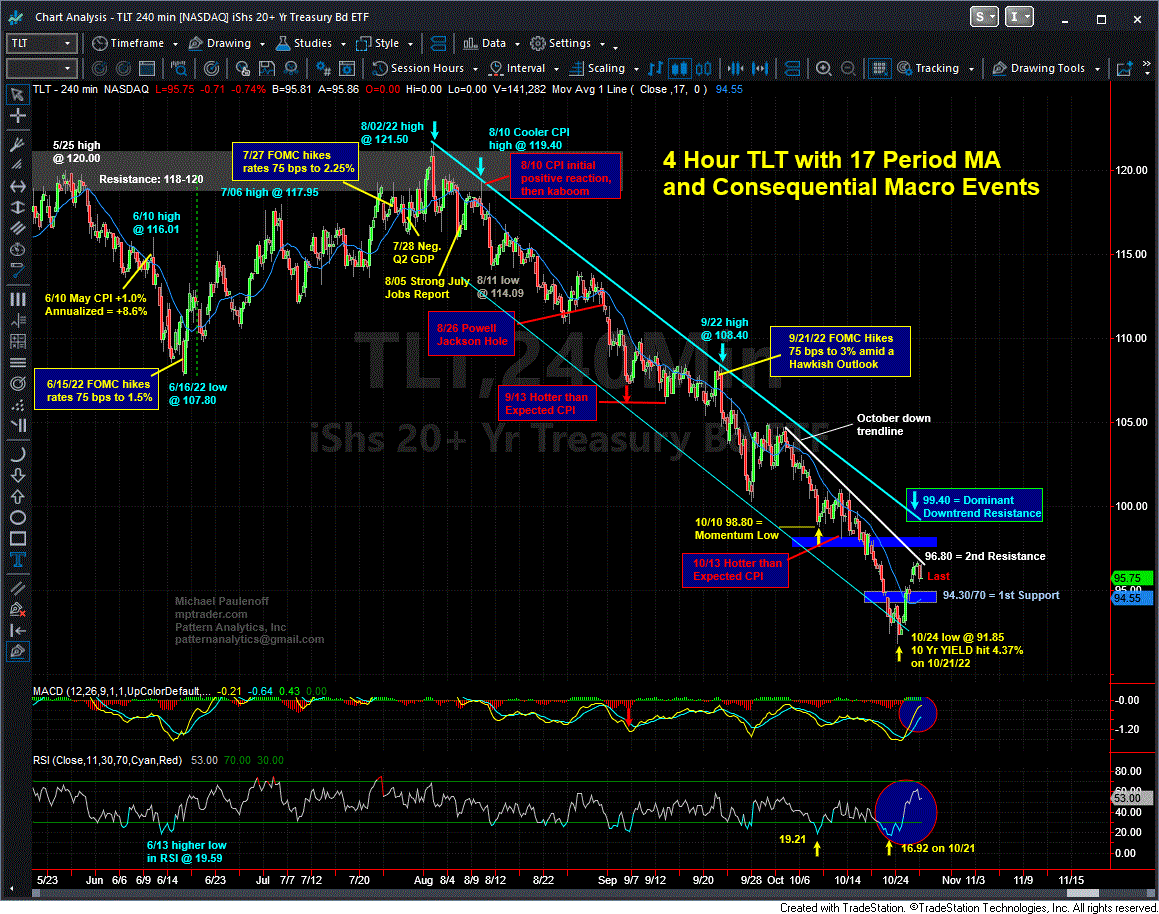Viewport: 1159px width, 914px height.
Task: Click the green 95.75 price label on axis
Action: (1131, 578)
